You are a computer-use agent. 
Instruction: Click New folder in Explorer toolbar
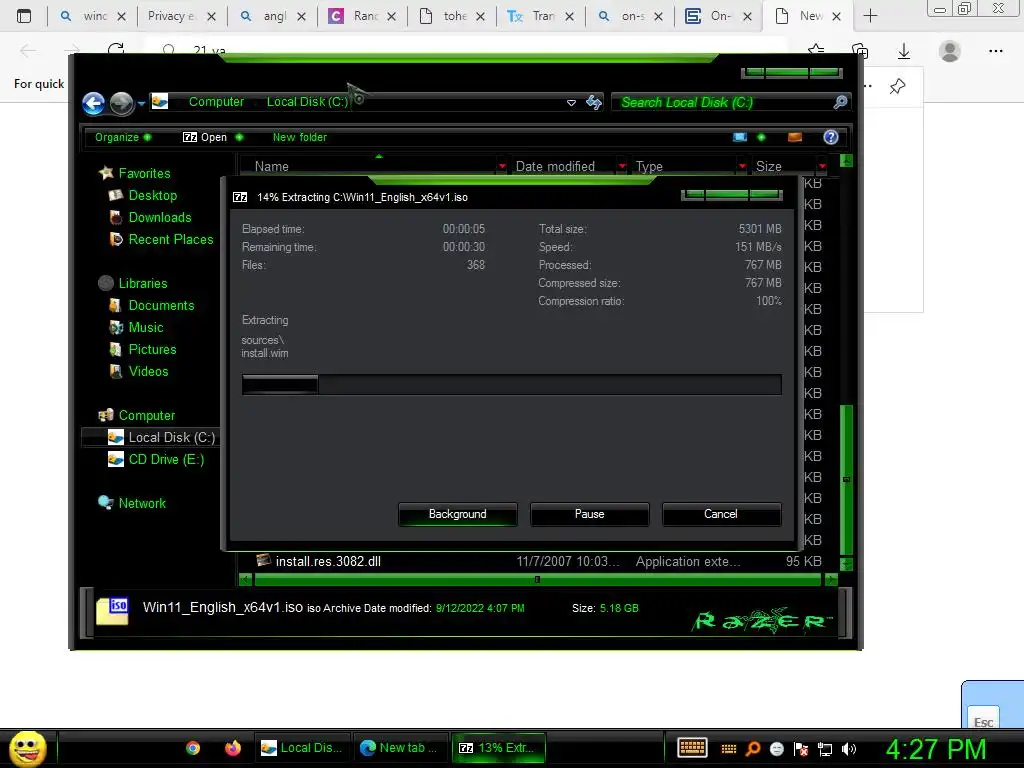[300, 137]
